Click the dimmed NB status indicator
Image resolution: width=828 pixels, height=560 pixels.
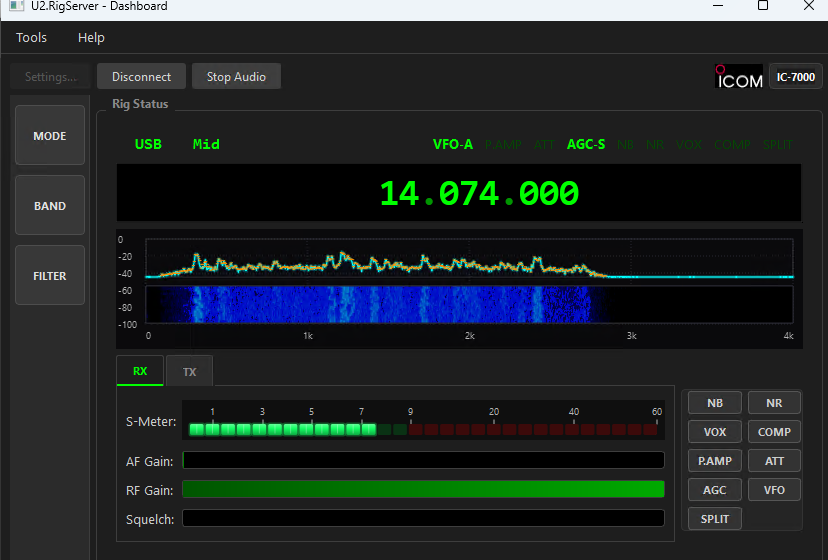tap(625, 144)
